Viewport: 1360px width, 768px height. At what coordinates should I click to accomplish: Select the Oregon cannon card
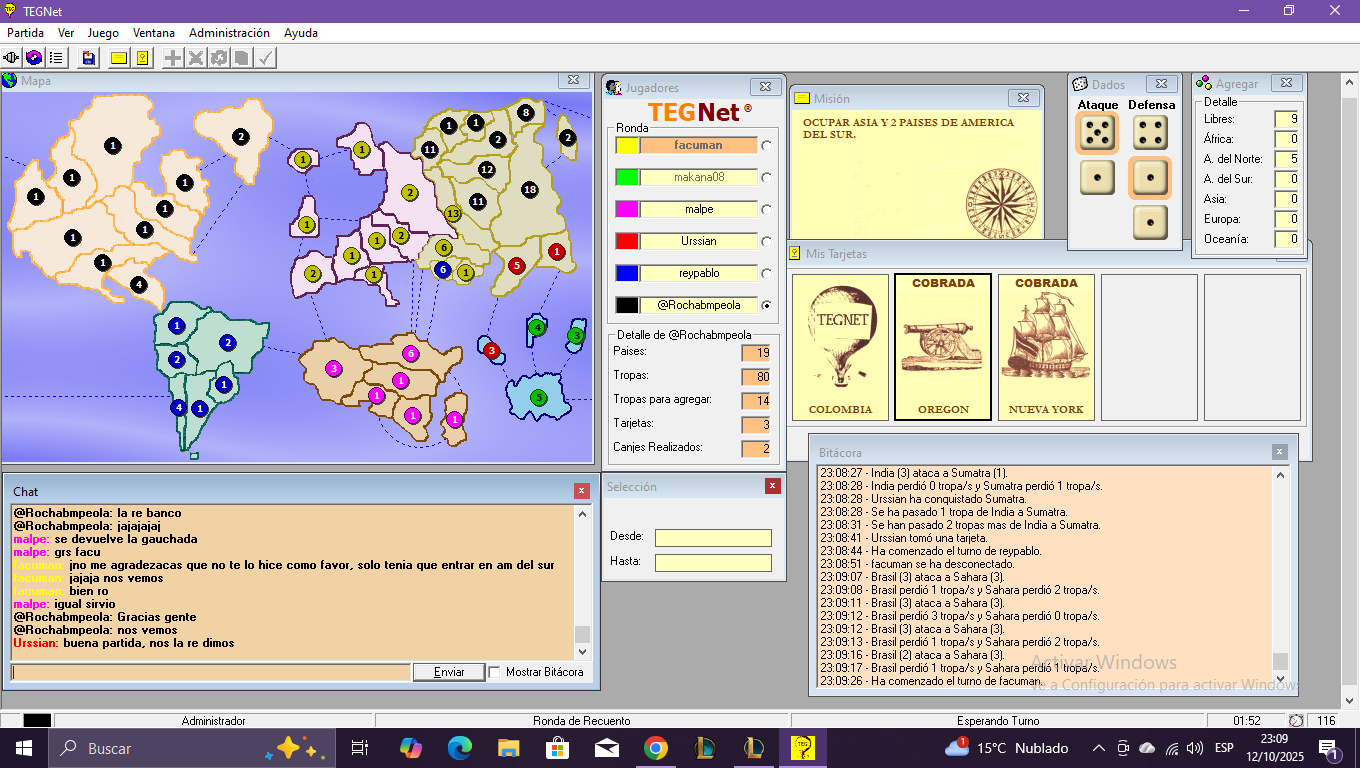[943, 346]
